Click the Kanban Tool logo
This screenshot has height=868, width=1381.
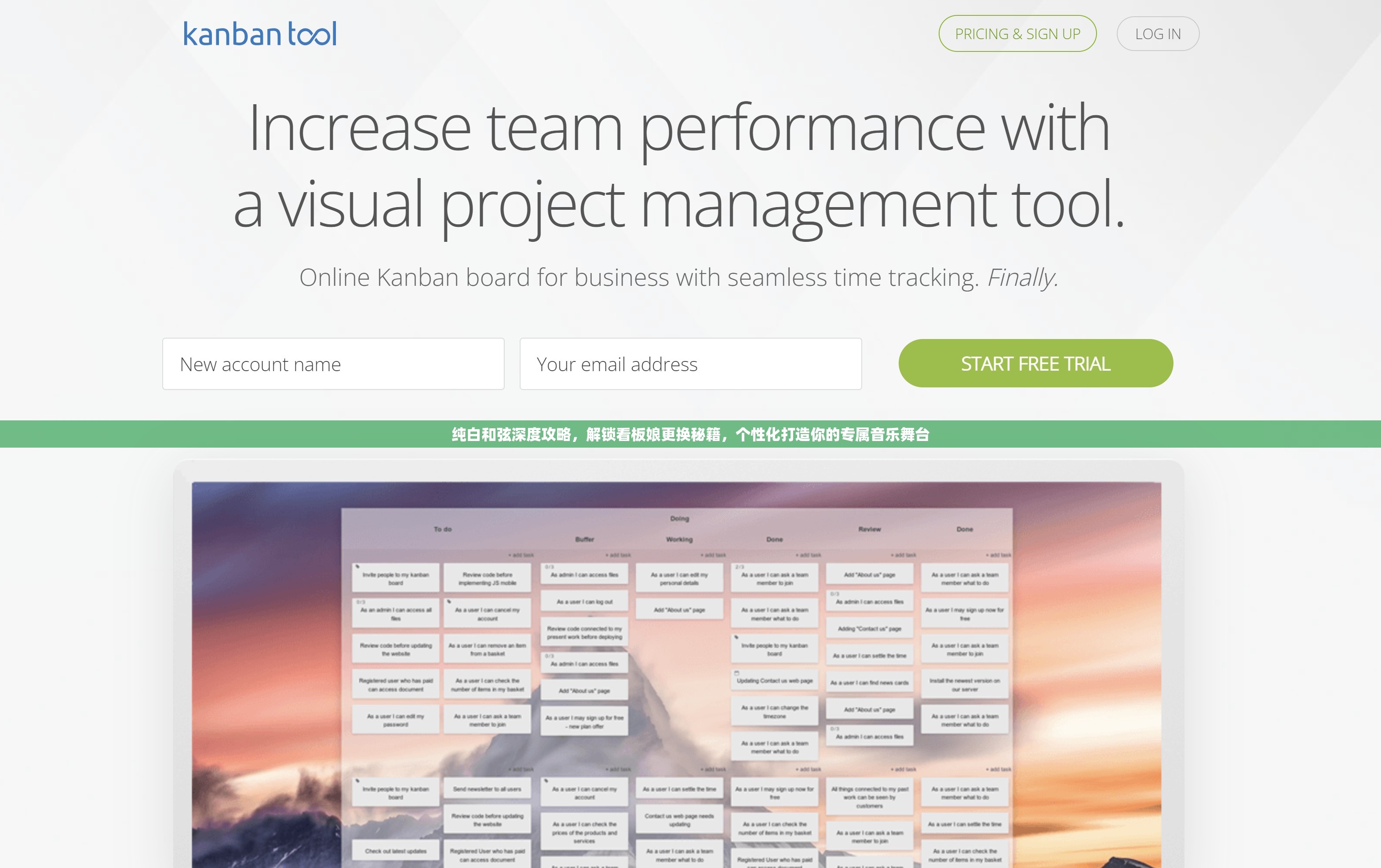(x=260, y=34)
